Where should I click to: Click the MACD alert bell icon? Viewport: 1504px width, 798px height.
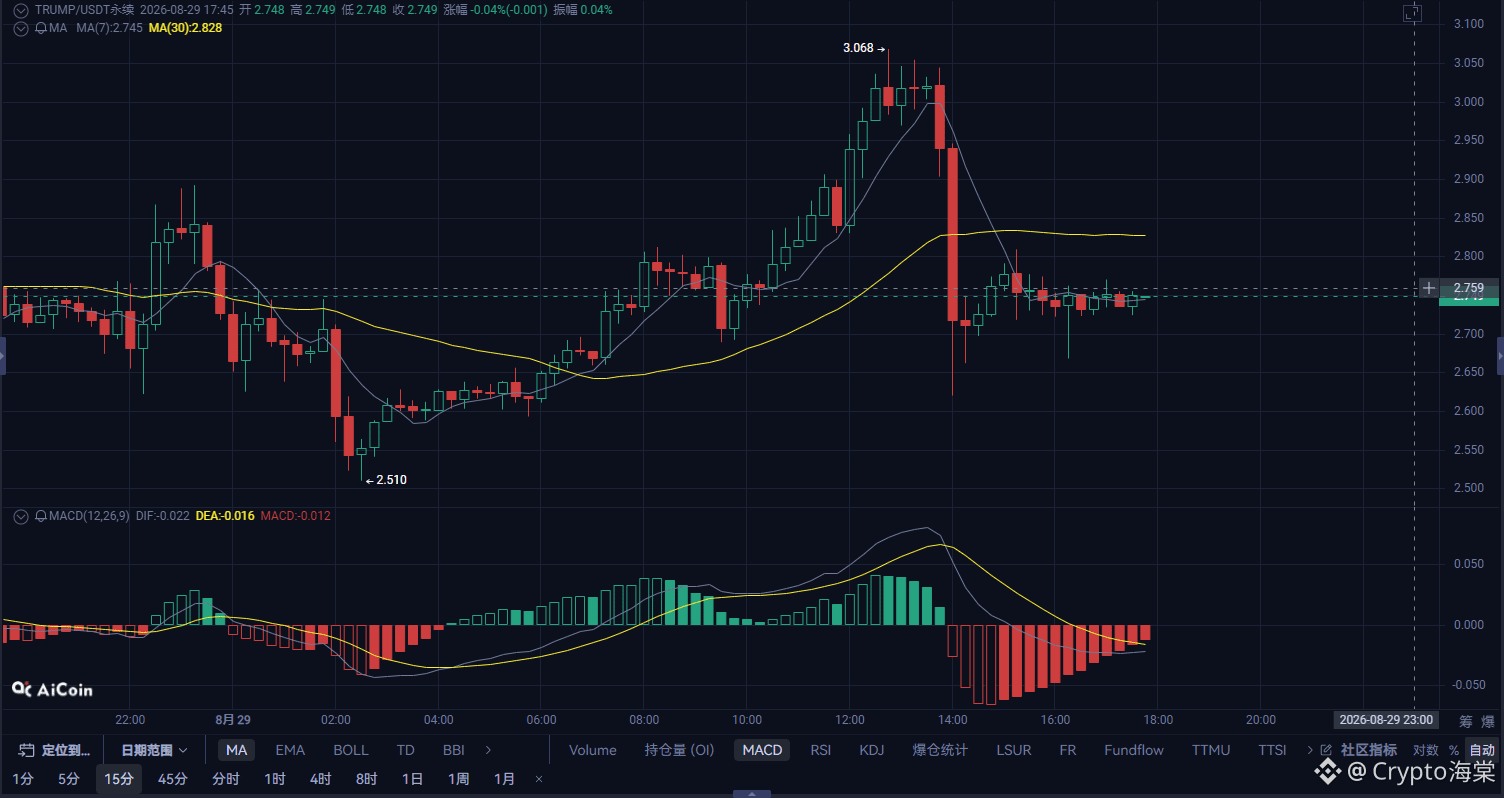[x=41, y=516]
